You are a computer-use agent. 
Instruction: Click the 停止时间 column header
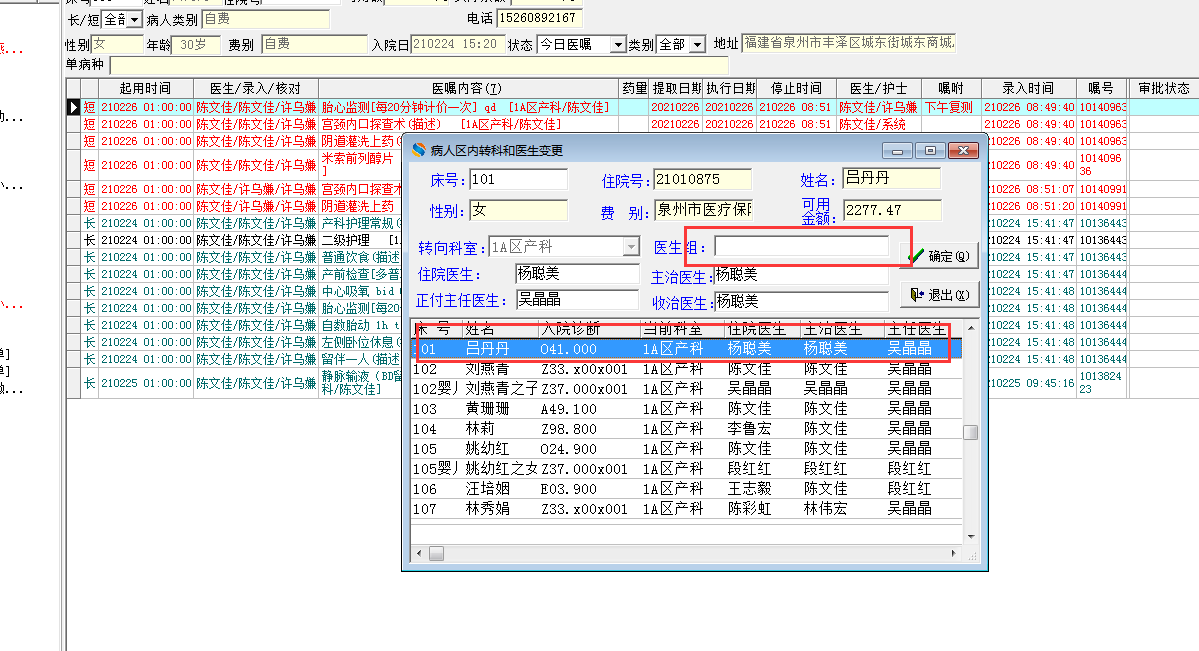pos(796,88)
